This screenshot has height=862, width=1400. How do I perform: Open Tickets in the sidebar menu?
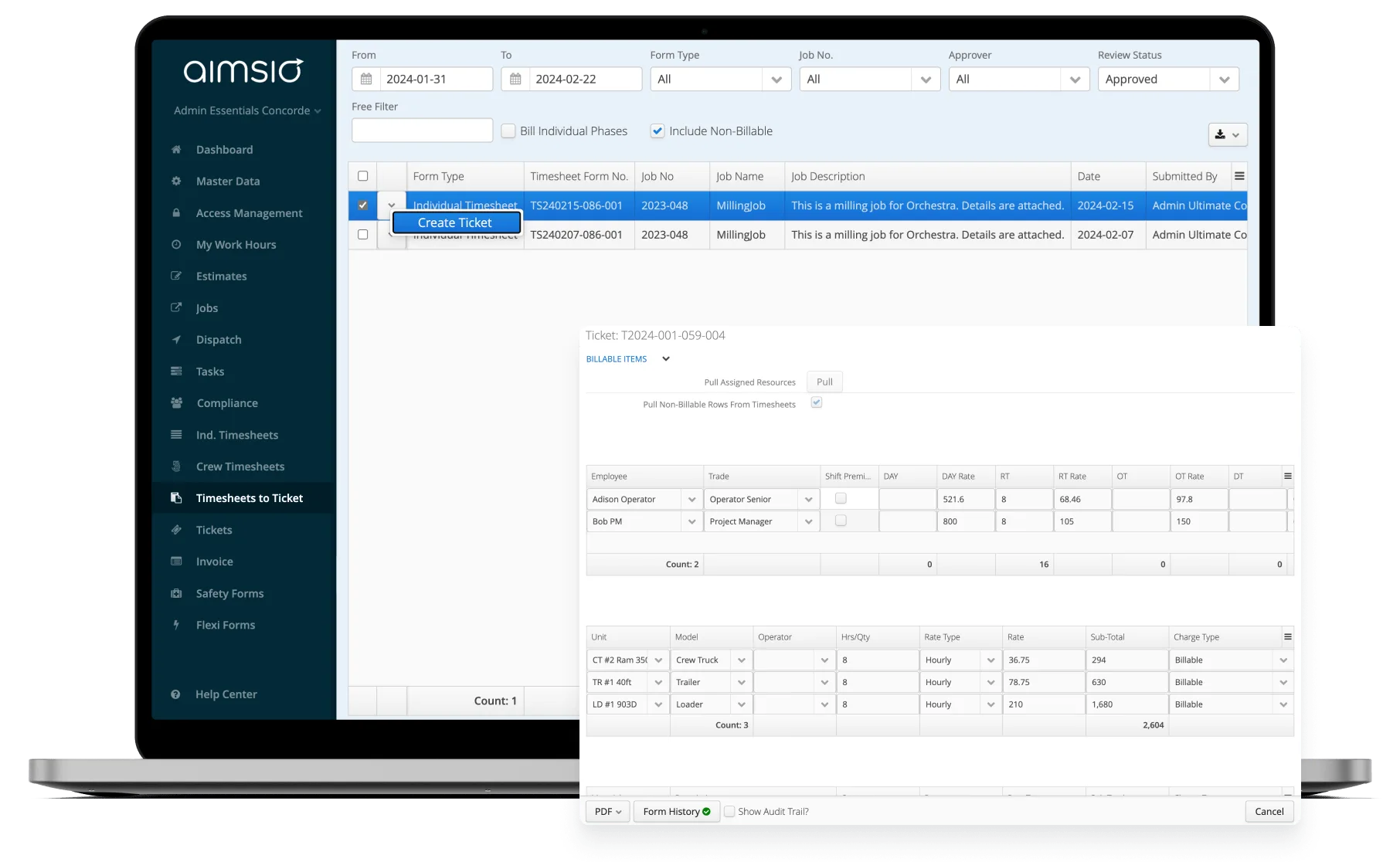tap(214, 530)
